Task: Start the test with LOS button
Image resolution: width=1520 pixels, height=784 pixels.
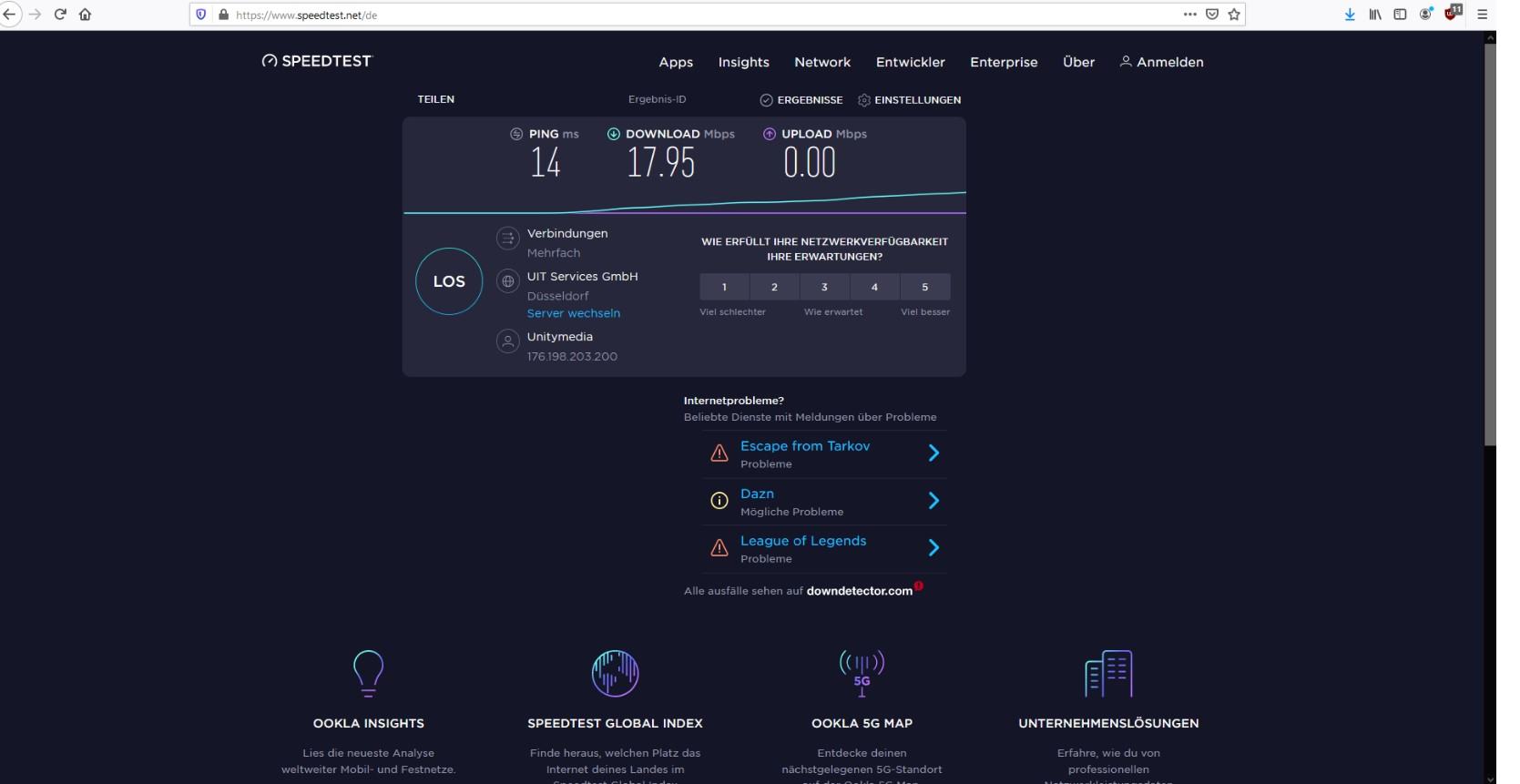Action: tap(449, 281)
